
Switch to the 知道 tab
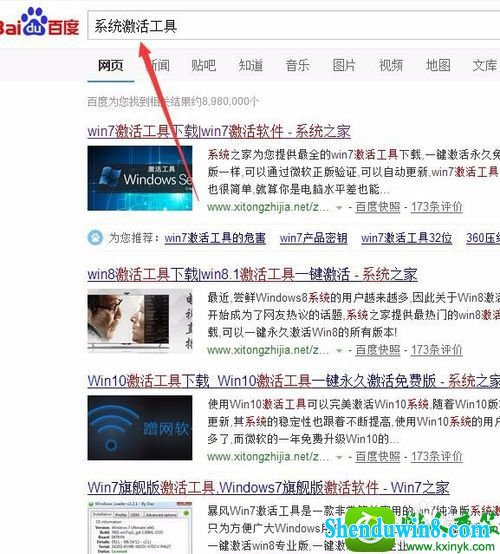pyautogui.click(x=251, y=66)
